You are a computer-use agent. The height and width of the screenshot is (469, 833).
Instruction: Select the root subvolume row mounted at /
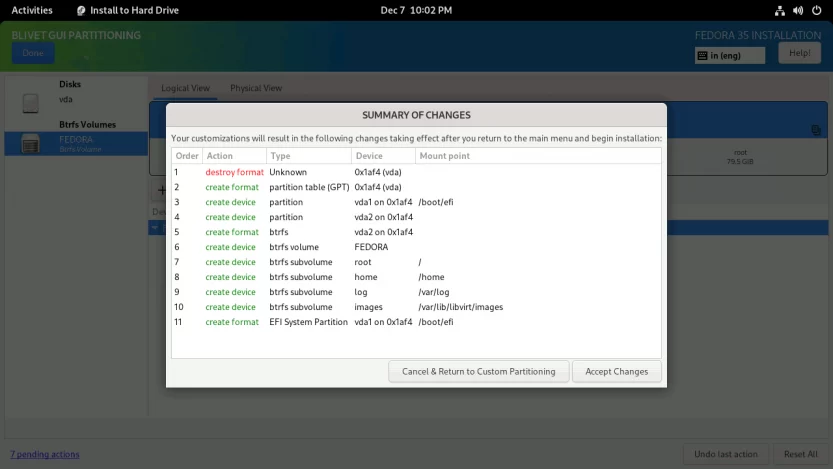pyautogui.click(x=416, y=262)
